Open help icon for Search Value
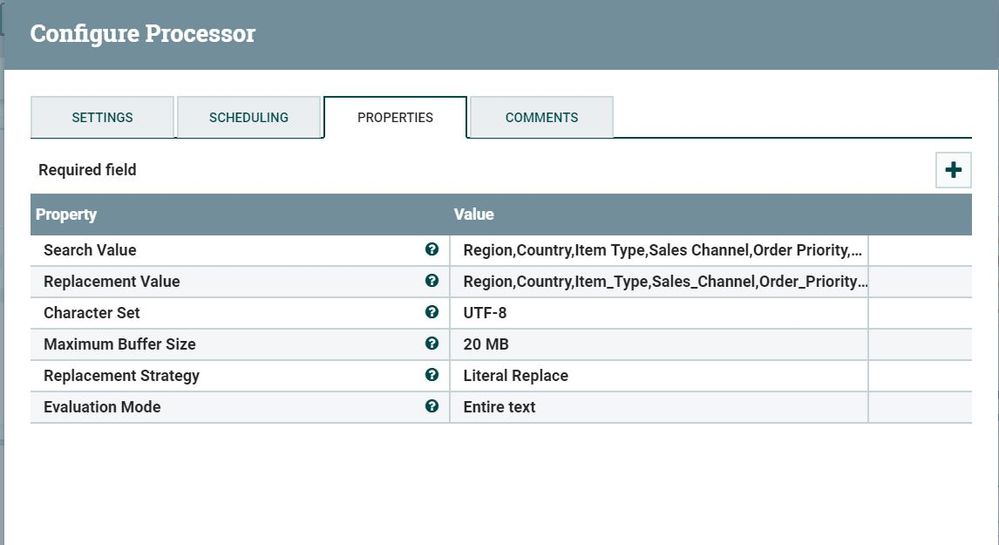 (x=432, y=249)
